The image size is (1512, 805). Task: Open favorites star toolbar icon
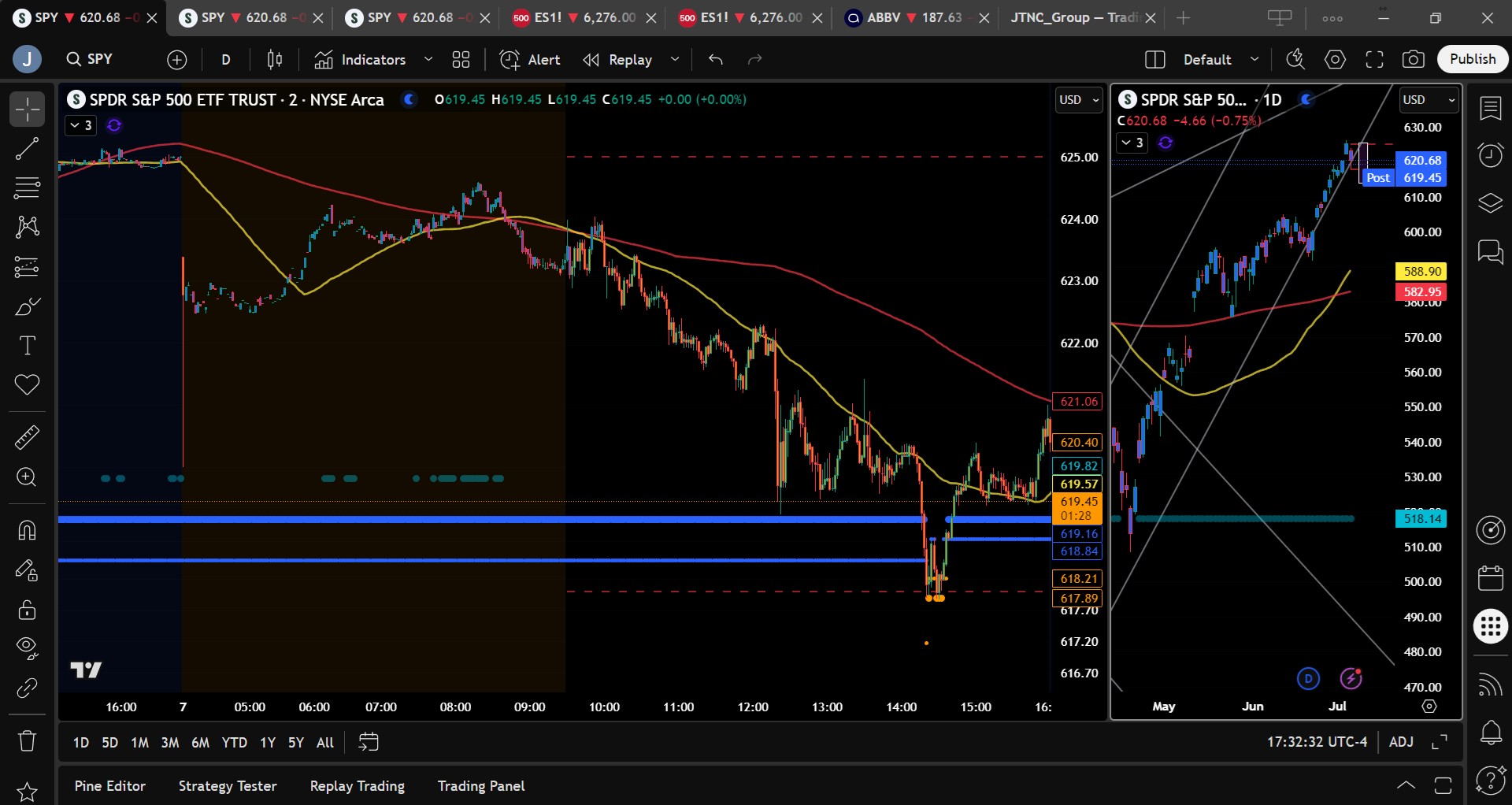point(27,792)
